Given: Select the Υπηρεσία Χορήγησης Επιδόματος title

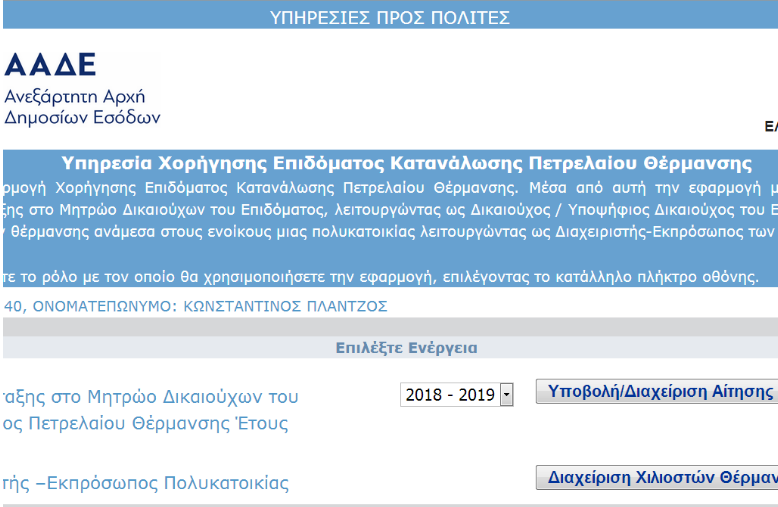Looking at the screenshot, I should coord(406,163).
